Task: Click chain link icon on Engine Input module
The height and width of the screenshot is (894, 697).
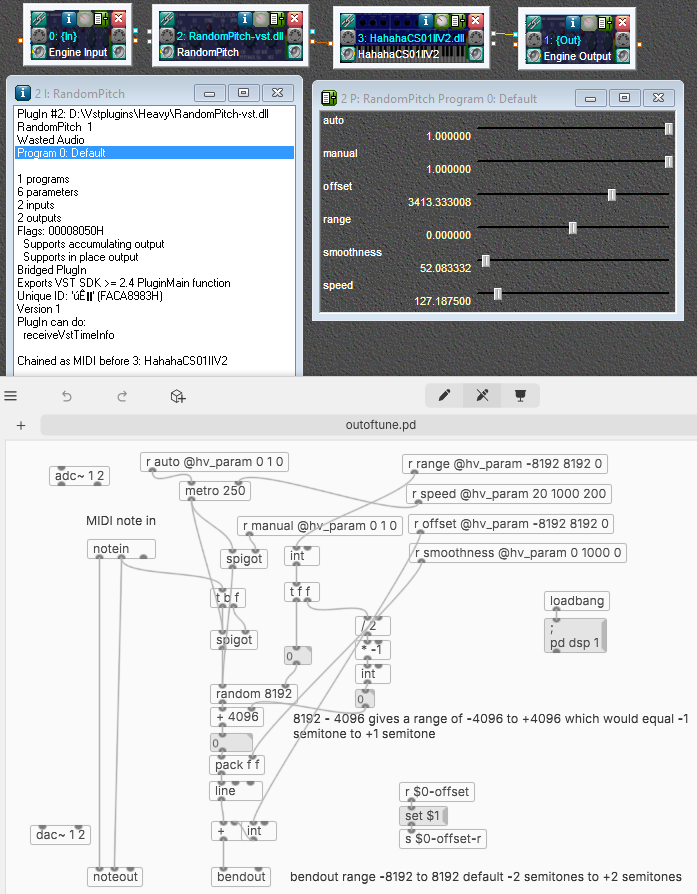Action: click(x=39, y=19)
